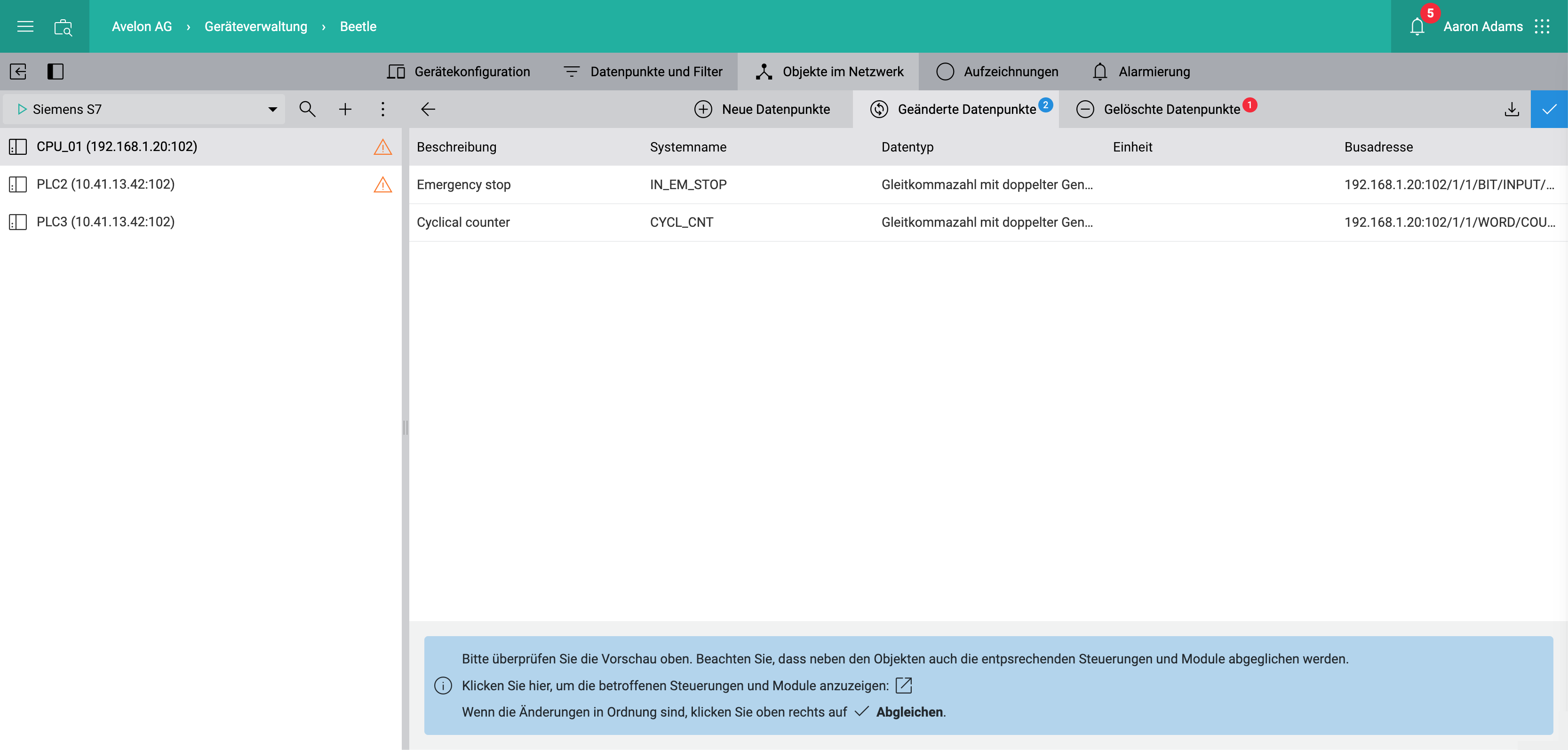Click the Abgleichen link in the info box

point(909,711)
